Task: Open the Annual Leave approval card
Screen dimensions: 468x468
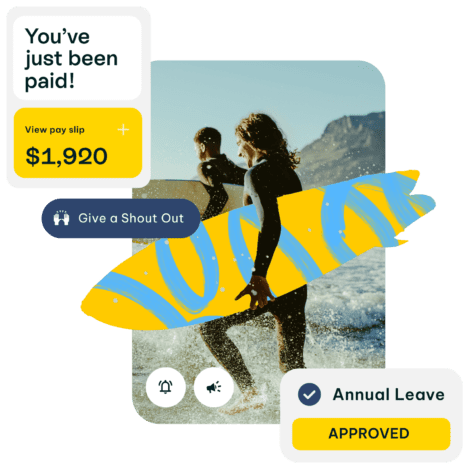Action: pyautogui.click(x=371, y=415)
